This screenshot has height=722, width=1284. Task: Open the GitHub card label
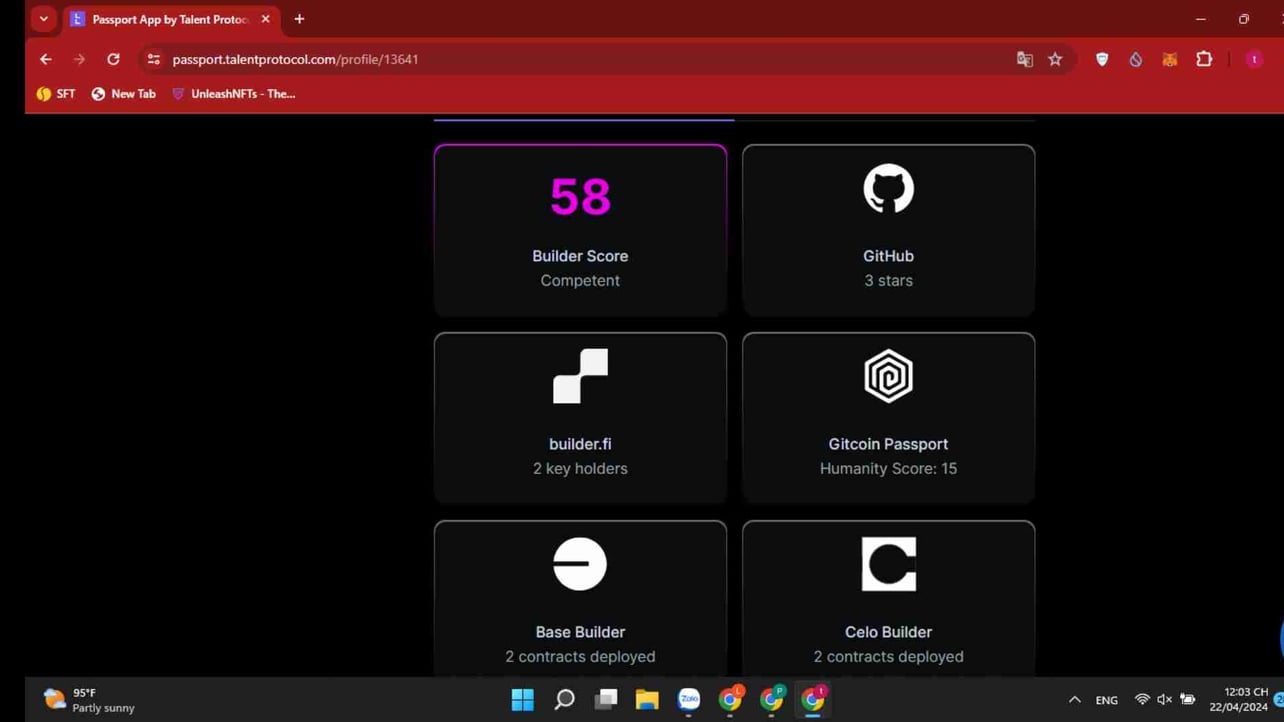point(888,256)
